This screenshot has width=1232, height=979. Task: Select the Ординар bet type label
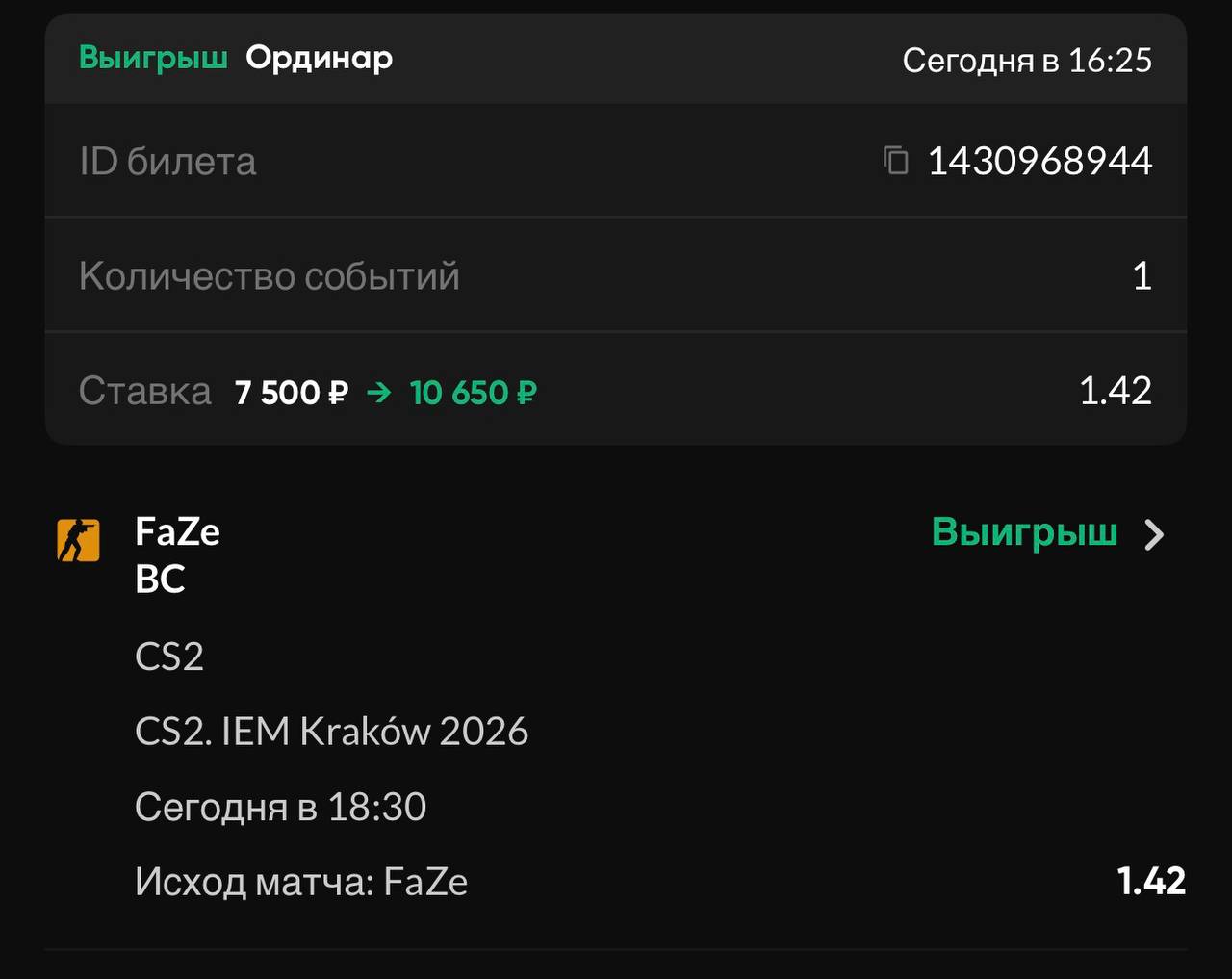pos(319,58)
